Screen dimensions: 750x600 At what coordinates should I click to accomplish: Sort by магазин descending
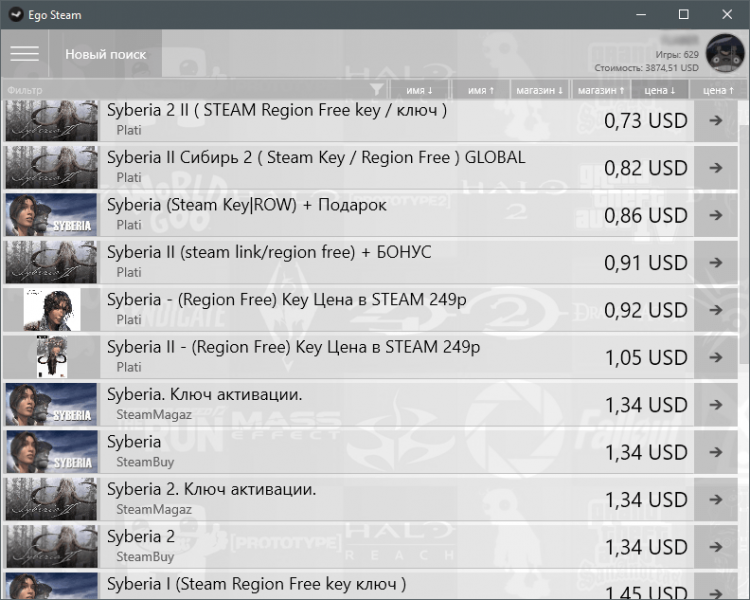(x=540, y=90)
